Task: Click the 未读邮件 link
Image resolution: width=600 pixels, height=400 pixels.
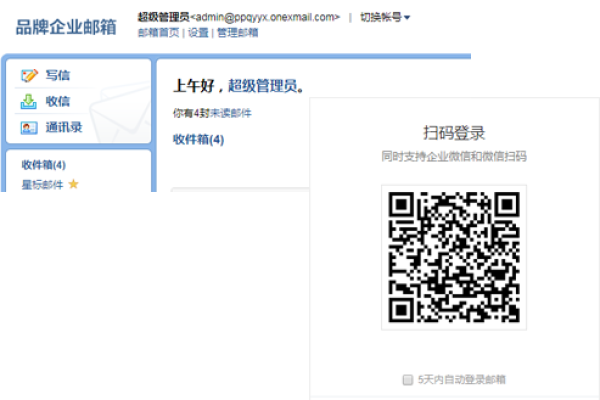Action: pos(231,113)
